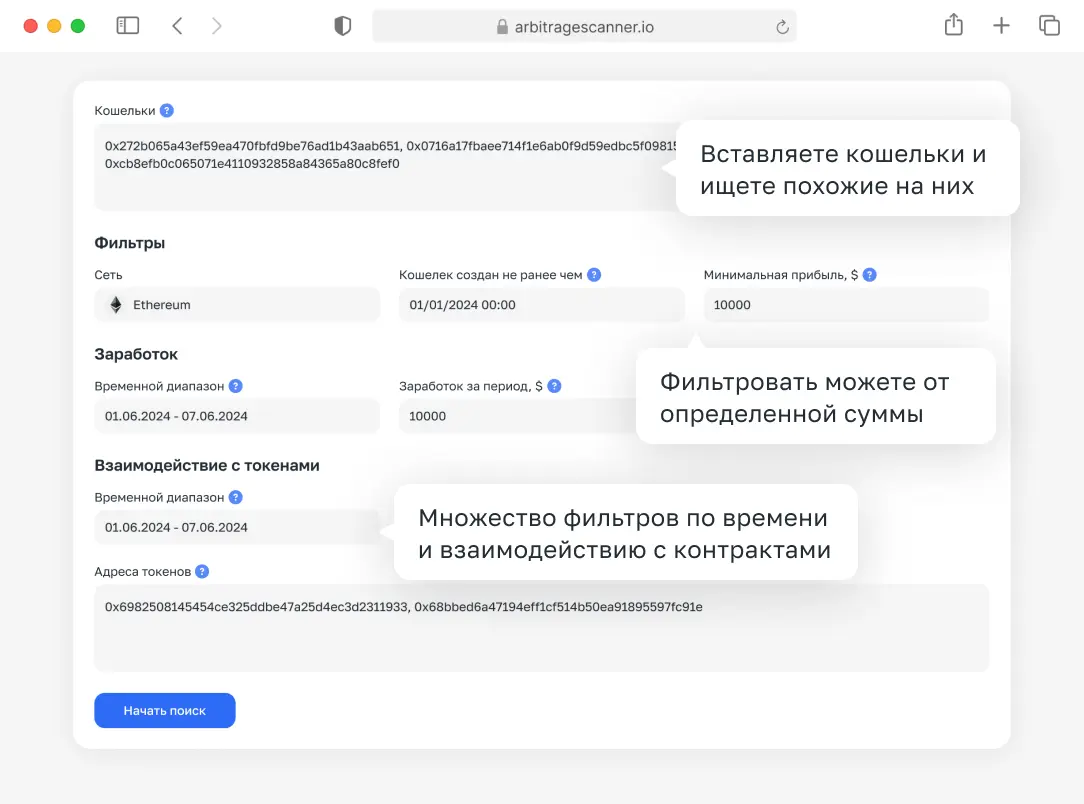Reload the arbitragescanner.io page

(783, 28)
